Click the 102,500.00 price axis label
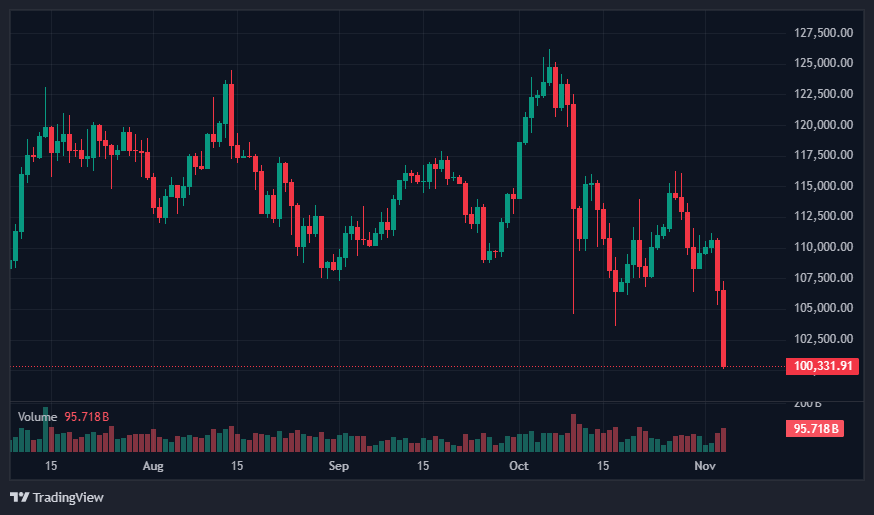 823,339
